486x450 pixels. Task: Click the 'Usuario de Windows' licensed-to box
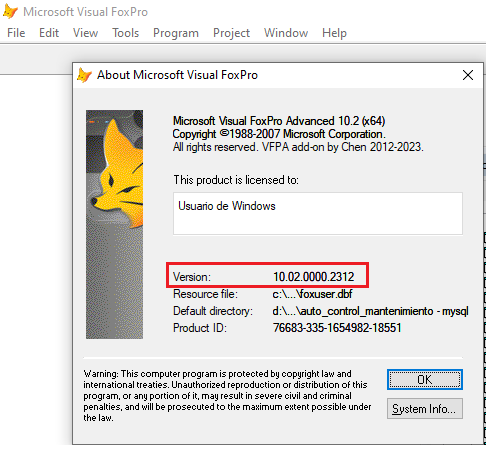click(x=318, y=213)
